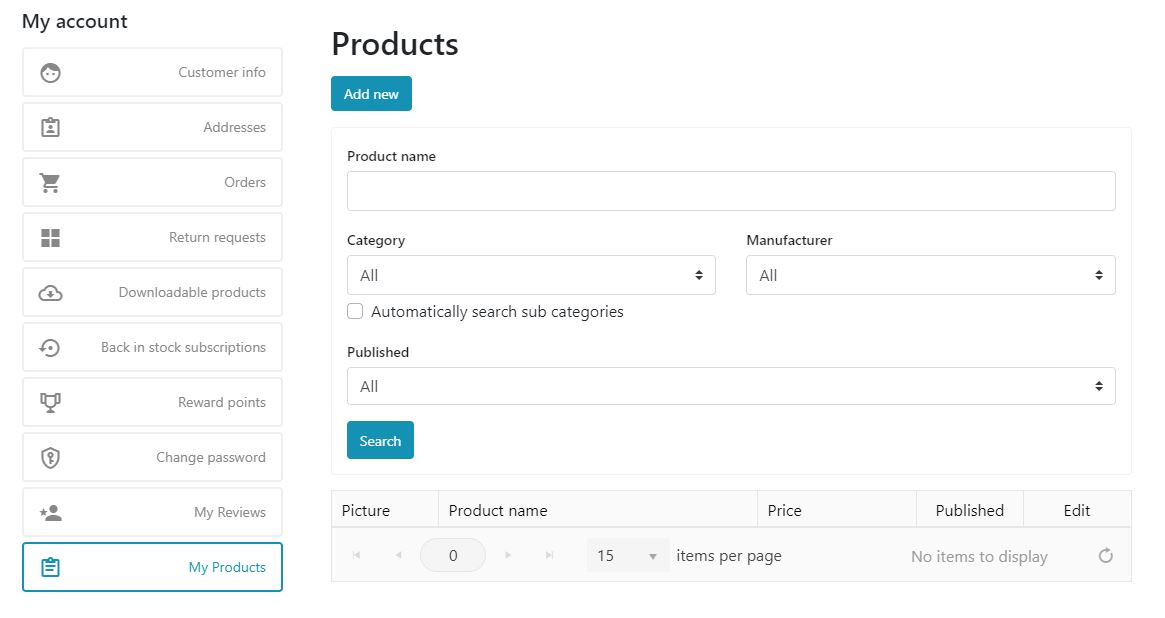
Task: Click the Return requests grid icon
Action: click(51, 238)
